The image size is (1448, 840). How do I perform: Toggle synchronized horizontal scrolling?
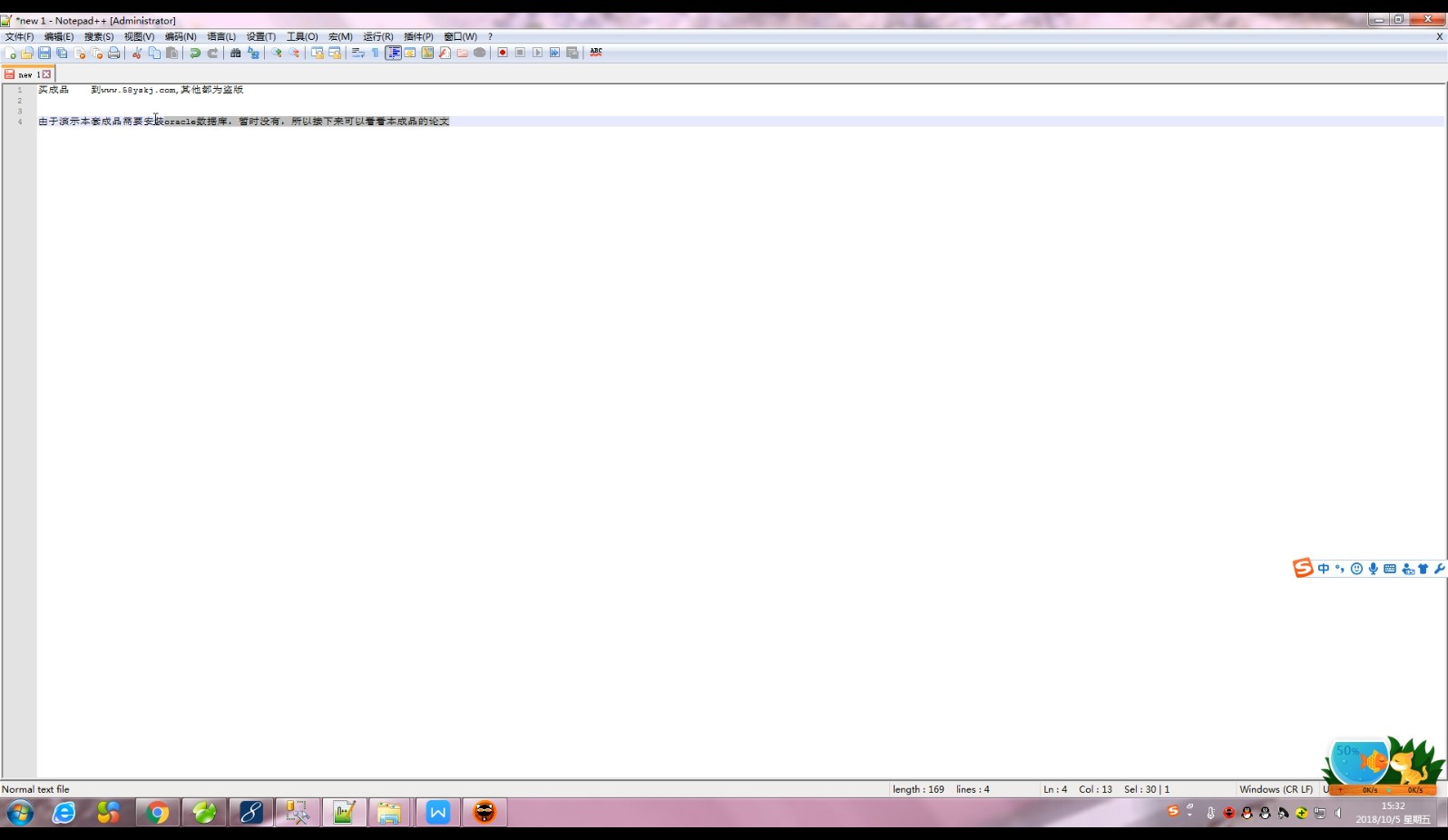335,53
